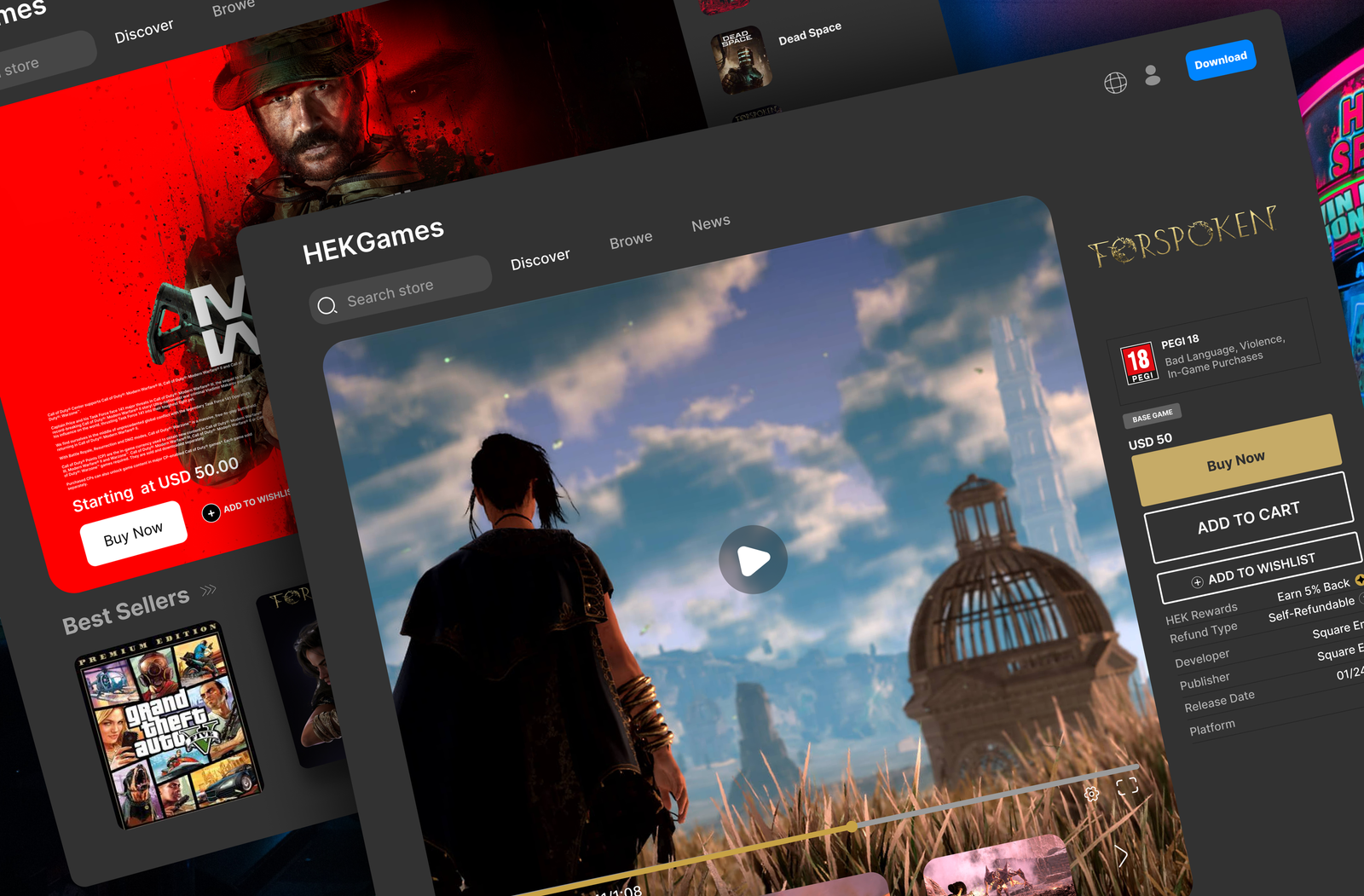Open the Grand Theft Auto V cover

pyautogui.click(x=169, y=725)
